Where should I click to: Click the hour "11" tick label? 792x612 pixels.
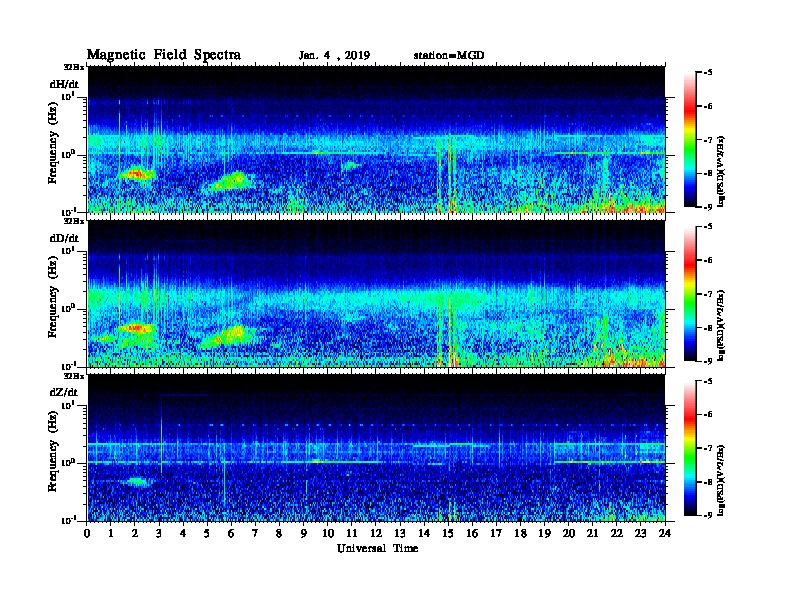tap(352, 533)
